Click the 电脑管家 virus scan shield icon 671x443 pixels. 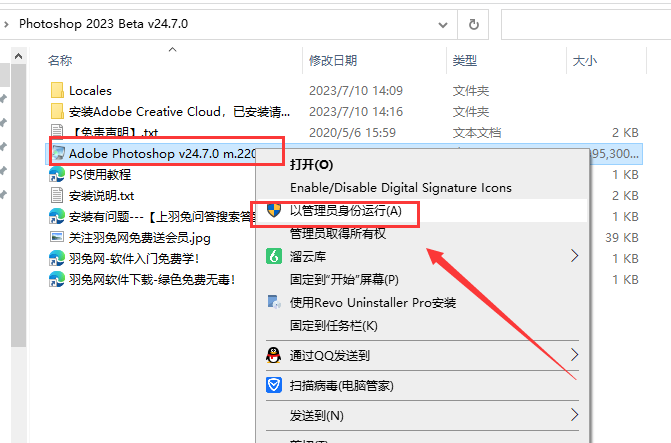(x=274, y=385)
